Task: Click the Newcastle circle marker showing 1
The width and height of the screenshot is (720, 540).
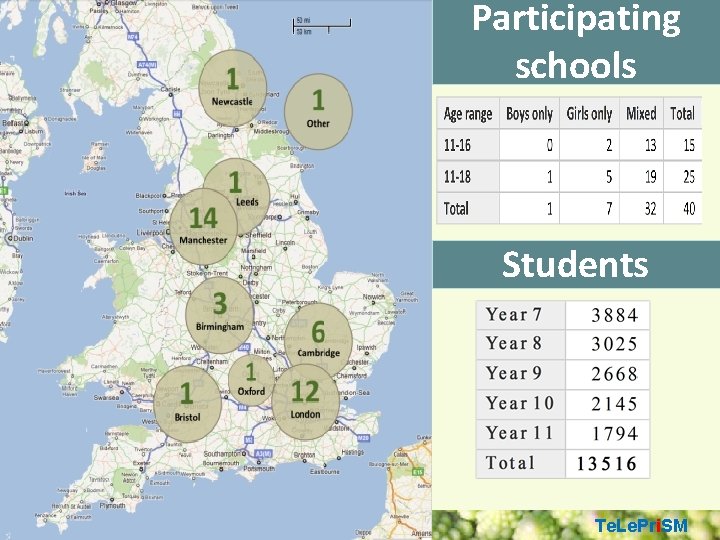Action: 233,88
